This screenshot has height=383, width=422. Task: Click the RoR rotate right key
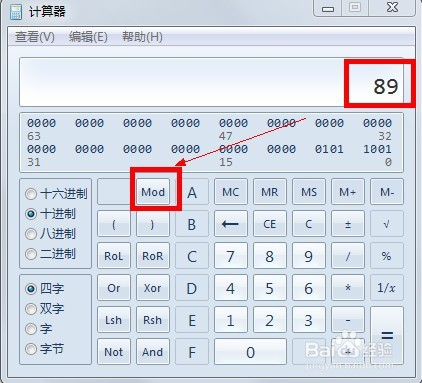[153, 256]
